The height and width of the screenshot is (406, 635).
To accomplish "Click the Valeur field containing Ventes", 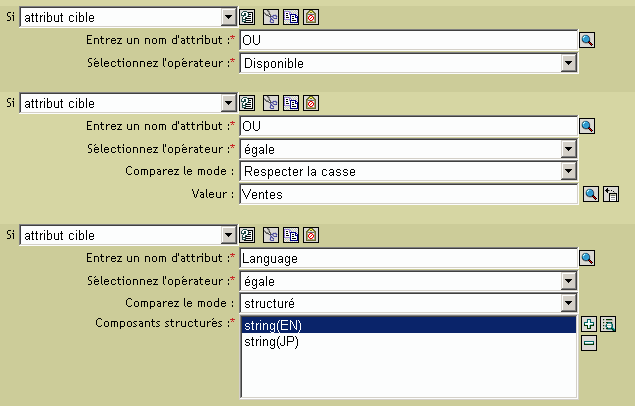I will tap(408, 194).
